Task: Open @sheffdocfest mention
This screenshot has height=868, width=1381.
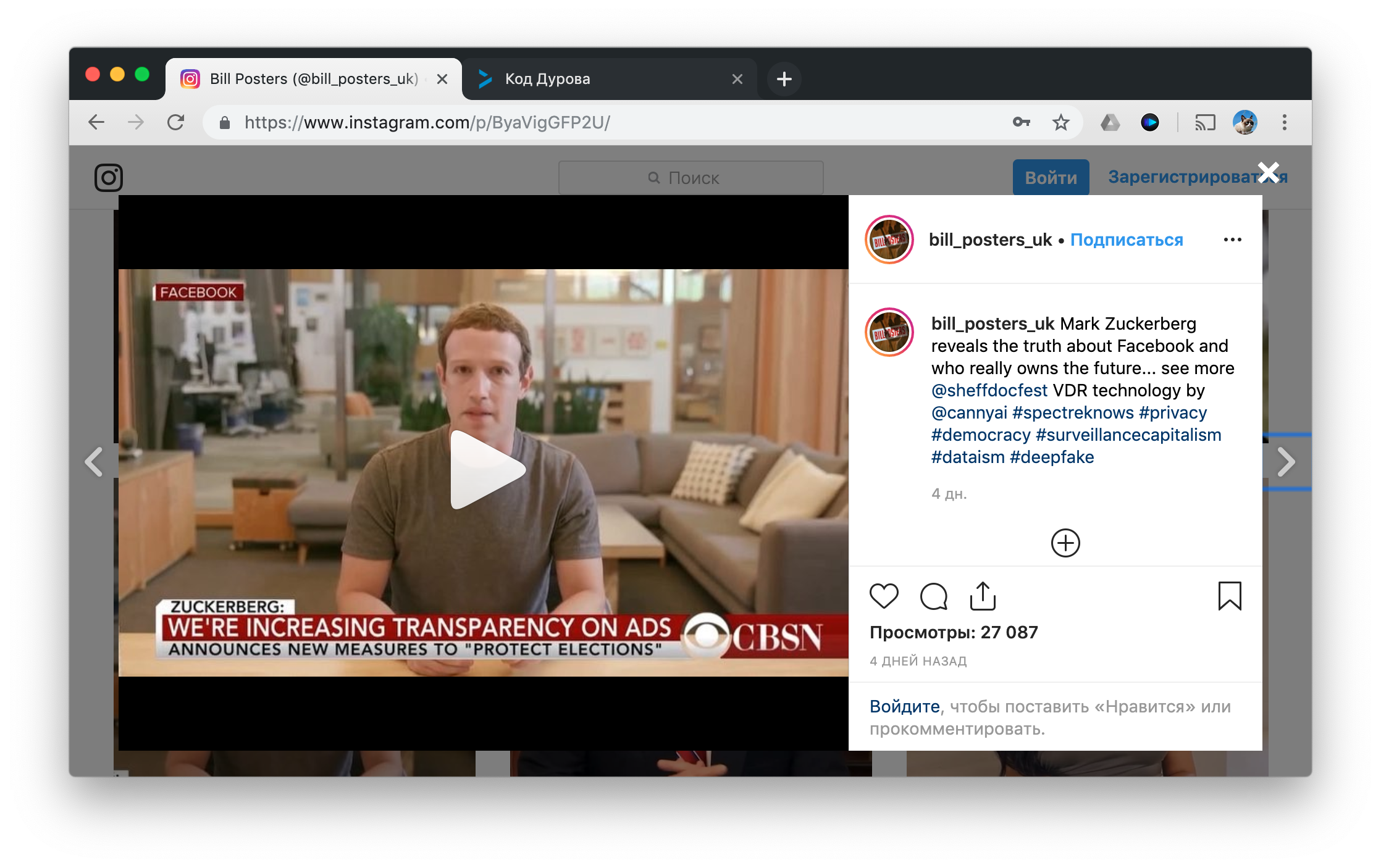Action: (x=989, y=390)
